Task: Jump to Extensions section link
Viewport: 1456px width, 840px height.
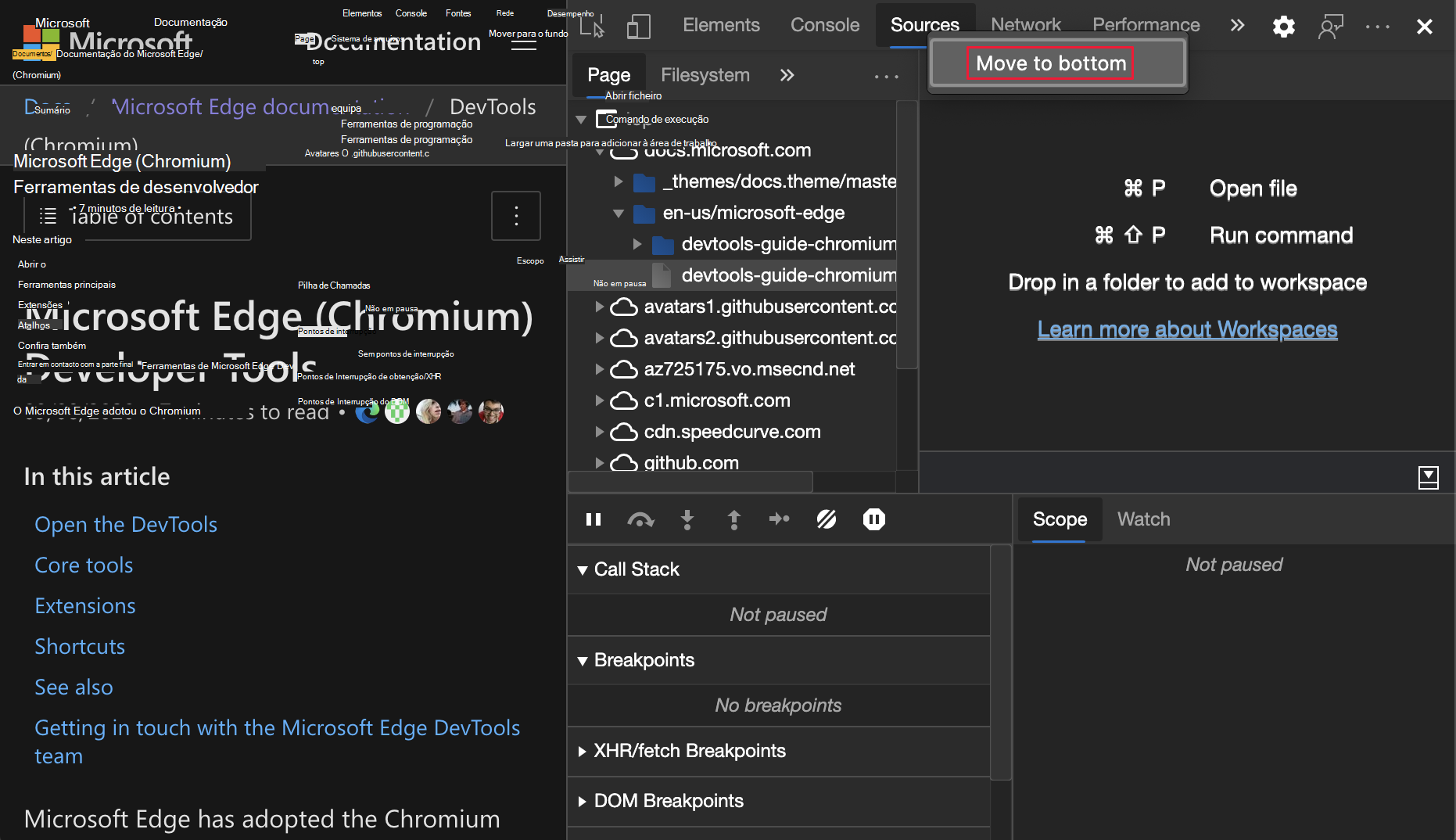Action: (x=85, y=606)
